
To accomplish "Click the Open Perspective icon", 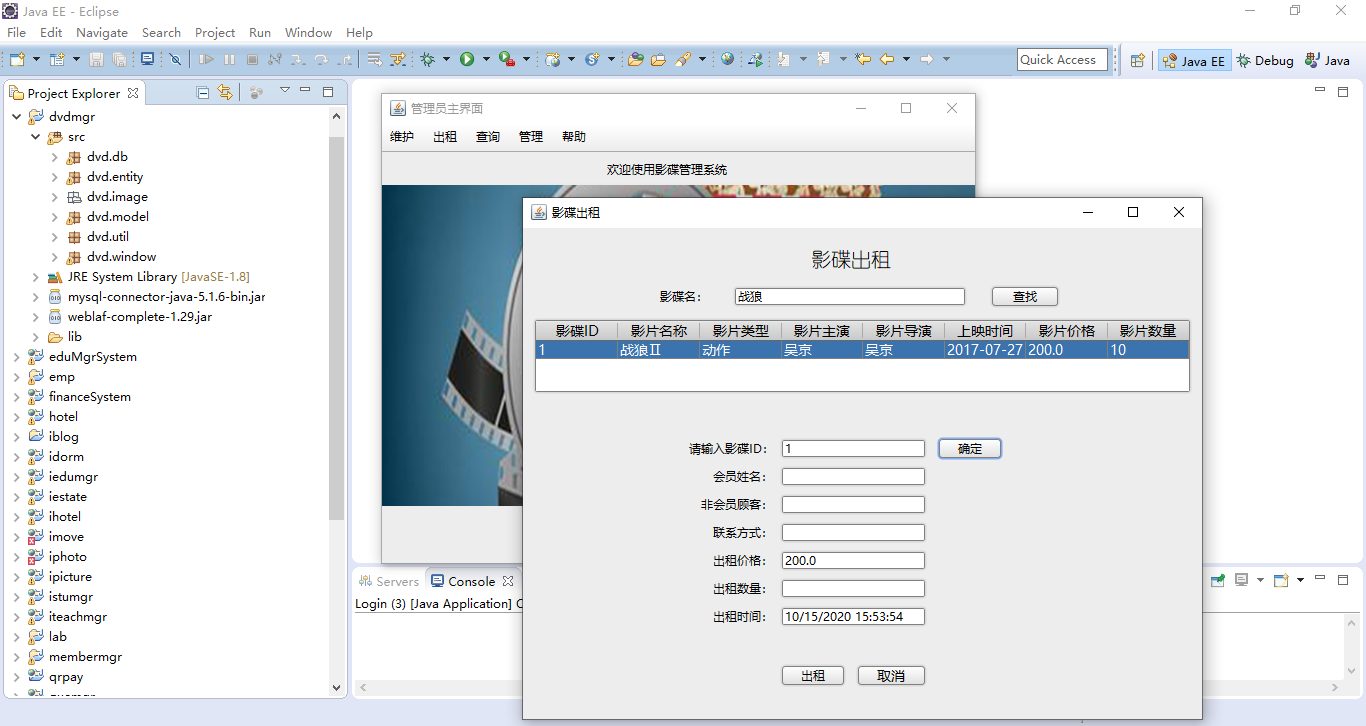I will click(1137, 61).
